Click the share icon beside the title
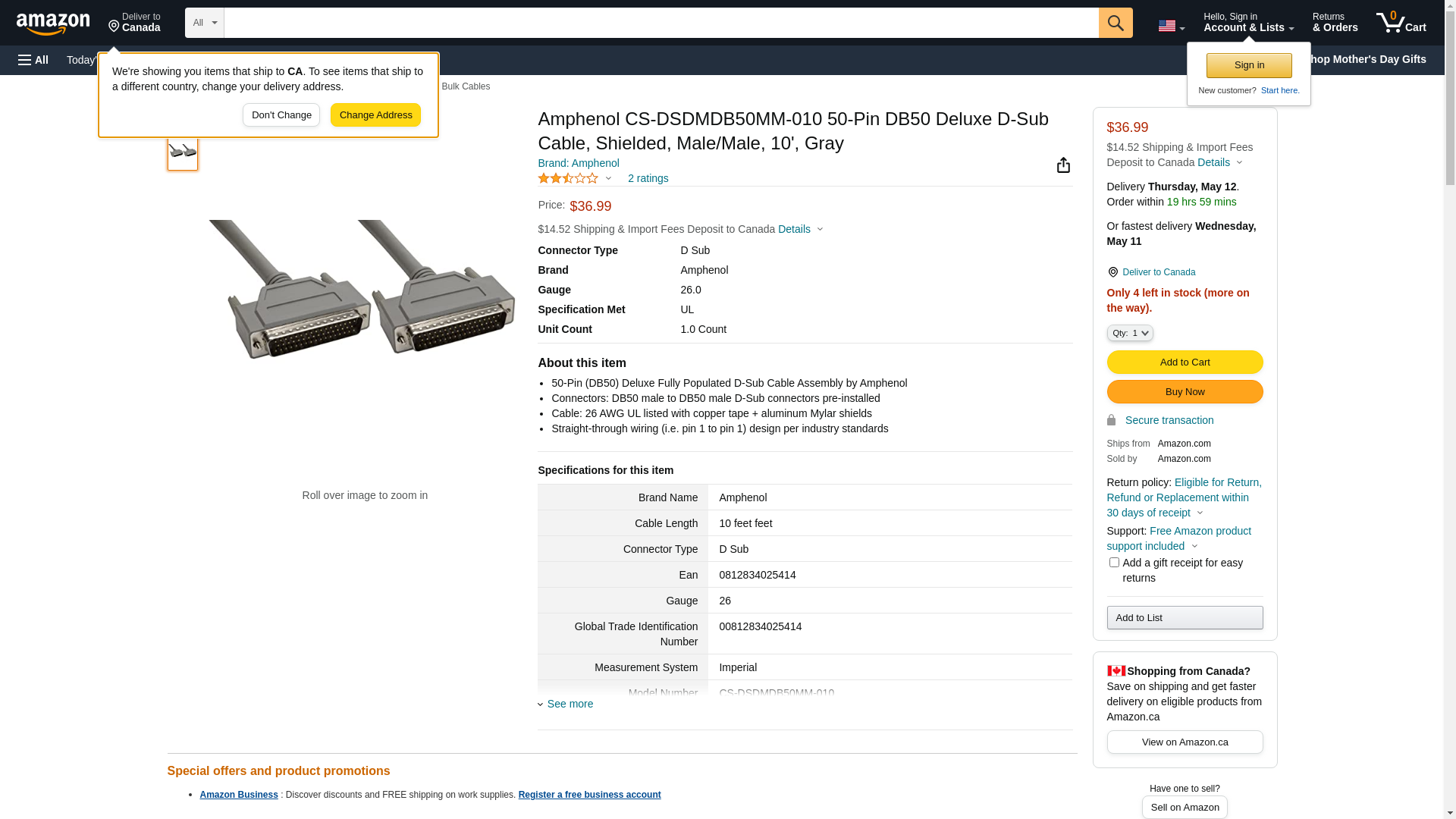This screenshot has height=819, width=1456. [x=1063, y=165]
